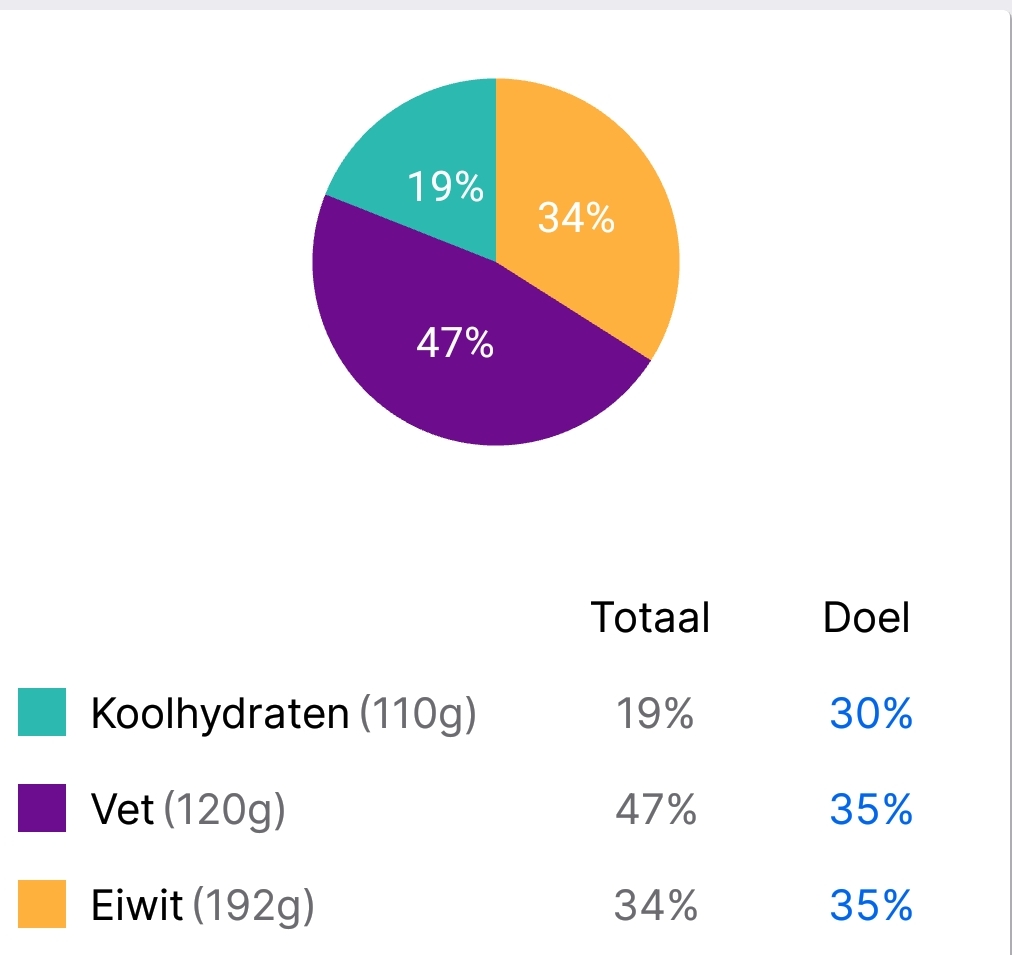Open the 30% goal for Koolhydraten
The image size is (1012, 955).
point(870,713)
